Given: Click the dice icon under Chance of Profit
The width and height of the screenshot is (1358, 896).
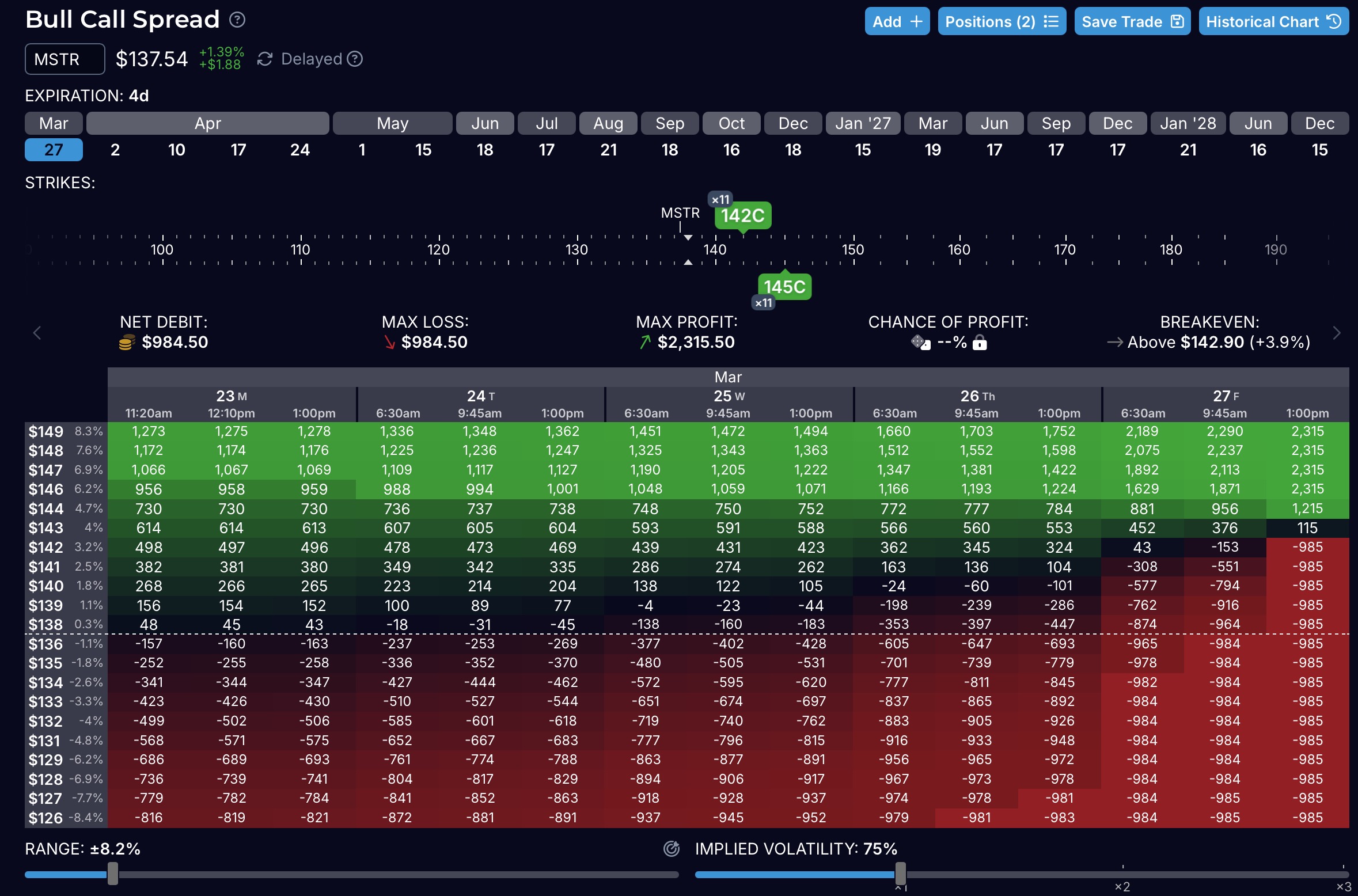Looking at the screenshot, I should click(920, 343).
